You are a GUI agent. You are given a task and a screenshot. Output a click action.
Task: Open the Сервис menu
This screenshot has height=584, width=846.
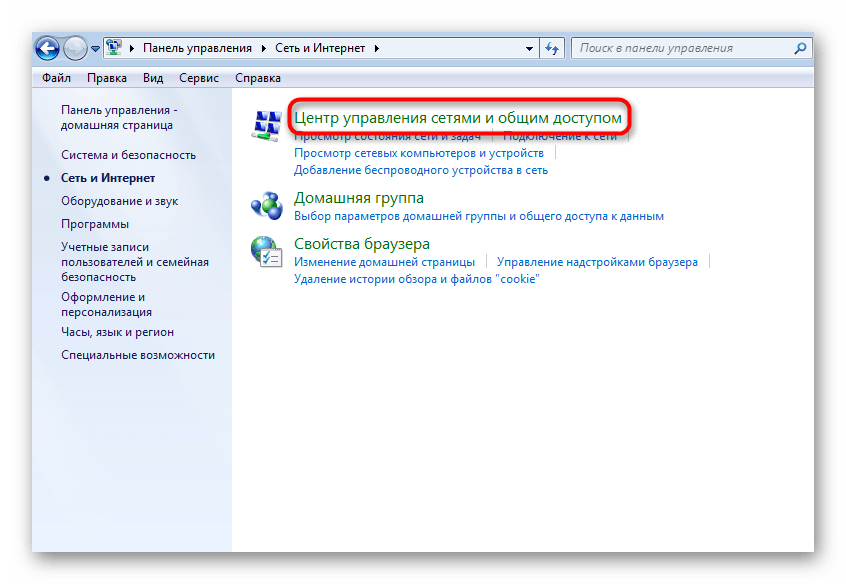pos(199,77)
